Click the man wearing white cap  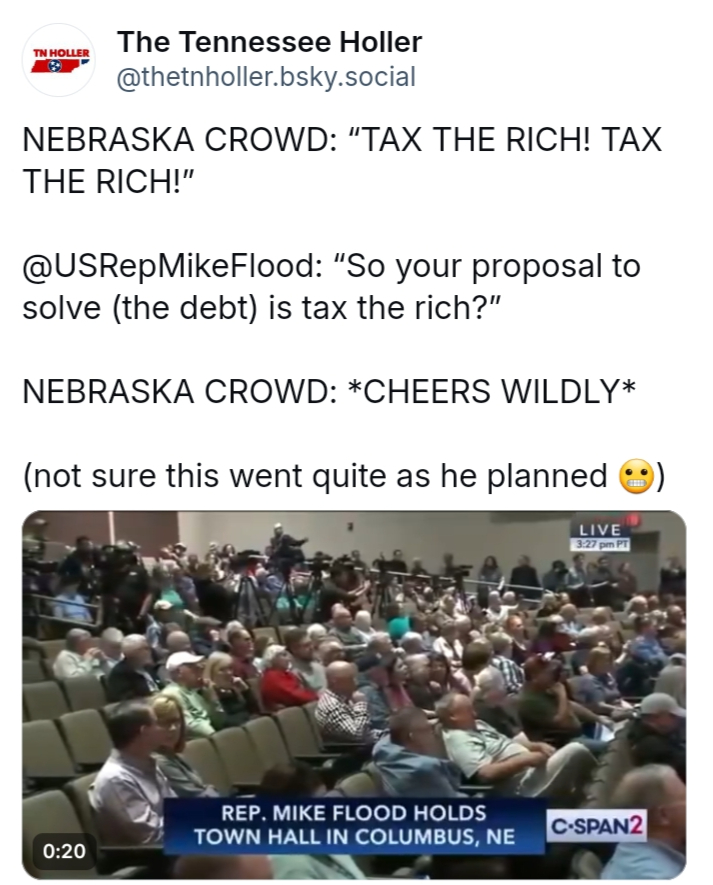[185, 679]
